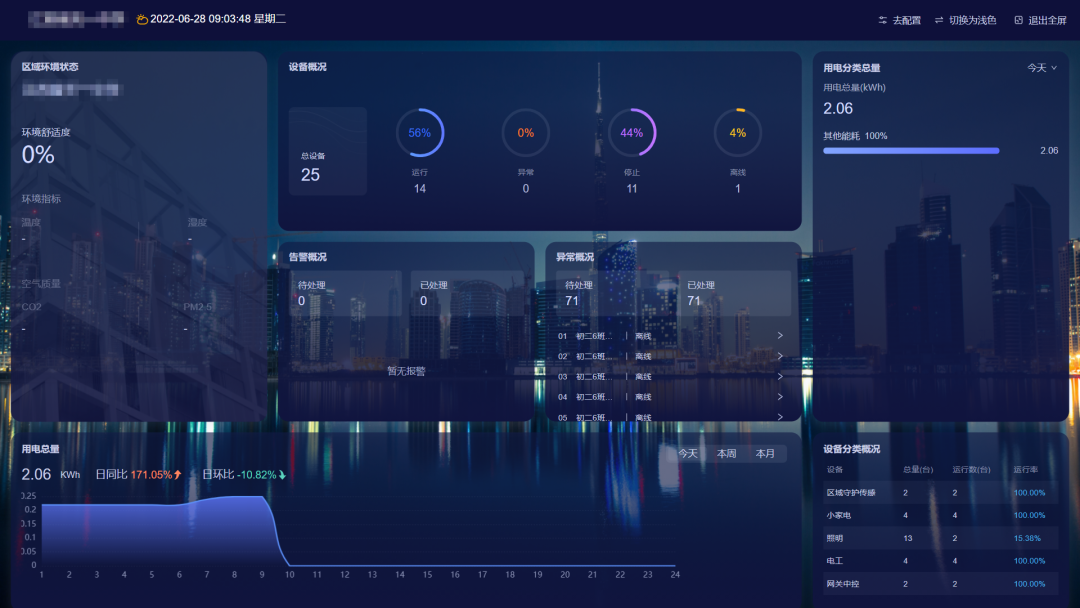
Task: Click the 照明 table row
Action: tap(940, 538)
